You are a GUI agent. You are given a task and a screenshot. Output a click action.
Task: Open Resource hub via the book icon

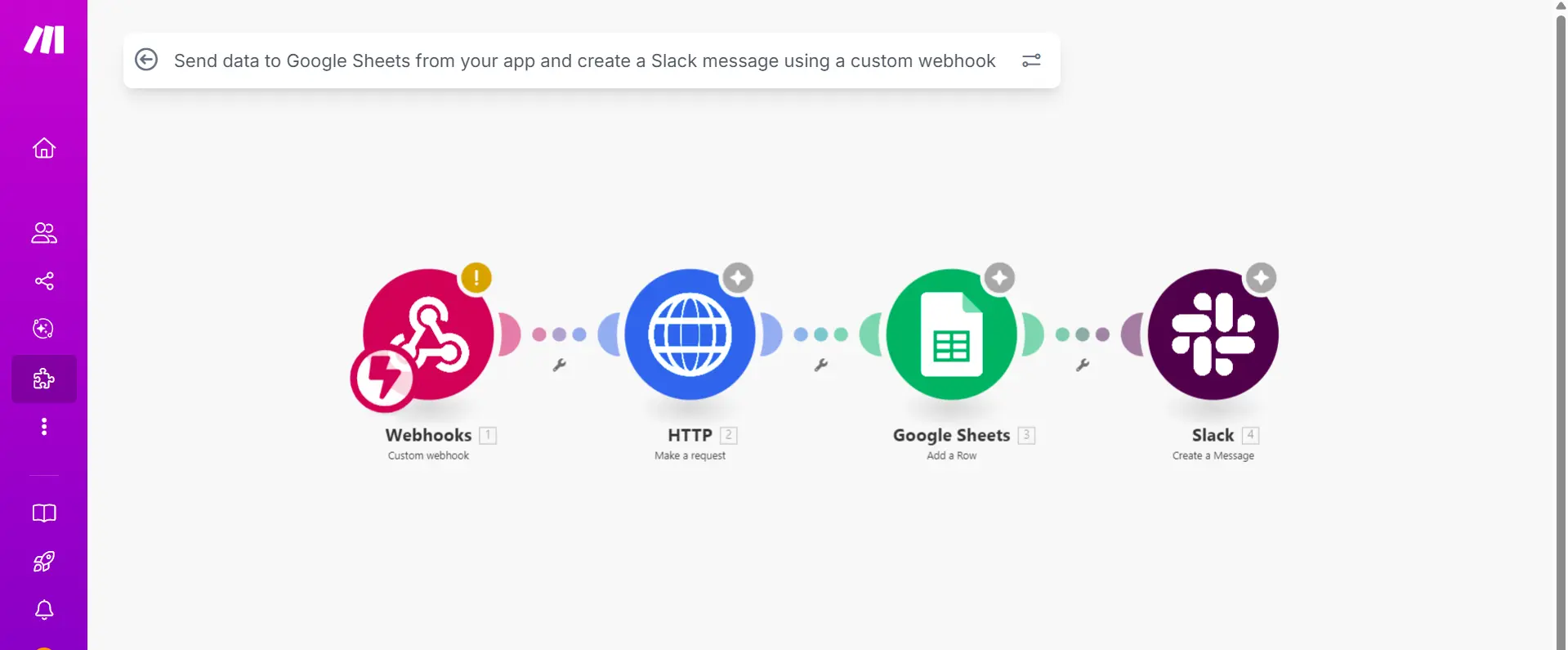(x=44, y=513)
